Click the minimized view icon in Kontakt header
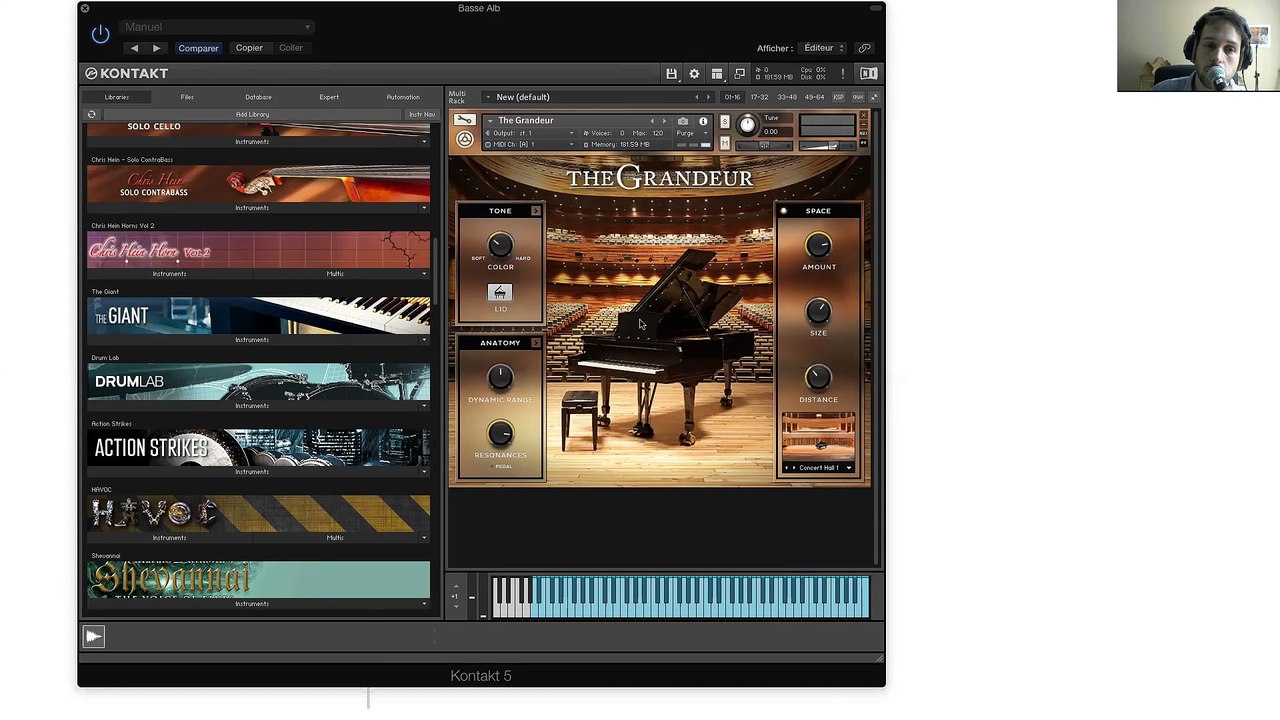The height and width of the screenshot is (720, 1280). [740, 74]
